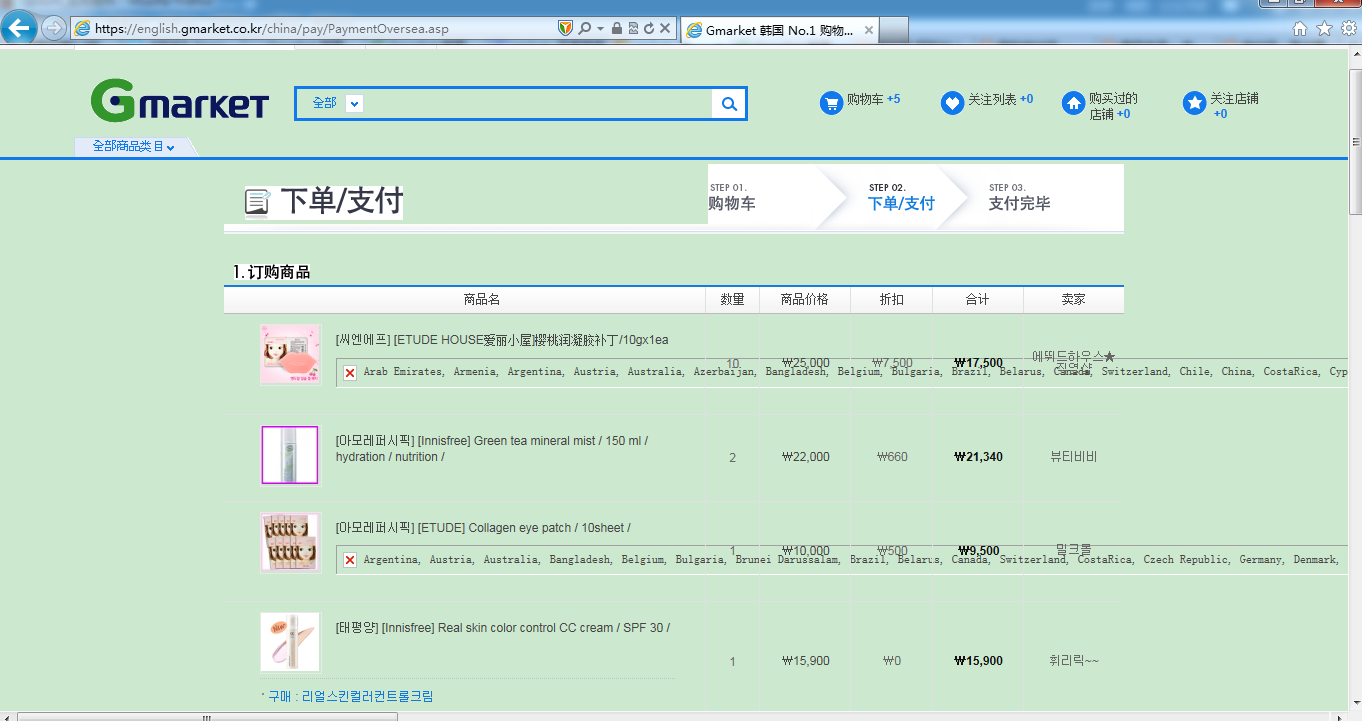This screenshot has height=721, width=1362.
Task: Click the address bar search magnifier icon
Action: tap(585, 28)
